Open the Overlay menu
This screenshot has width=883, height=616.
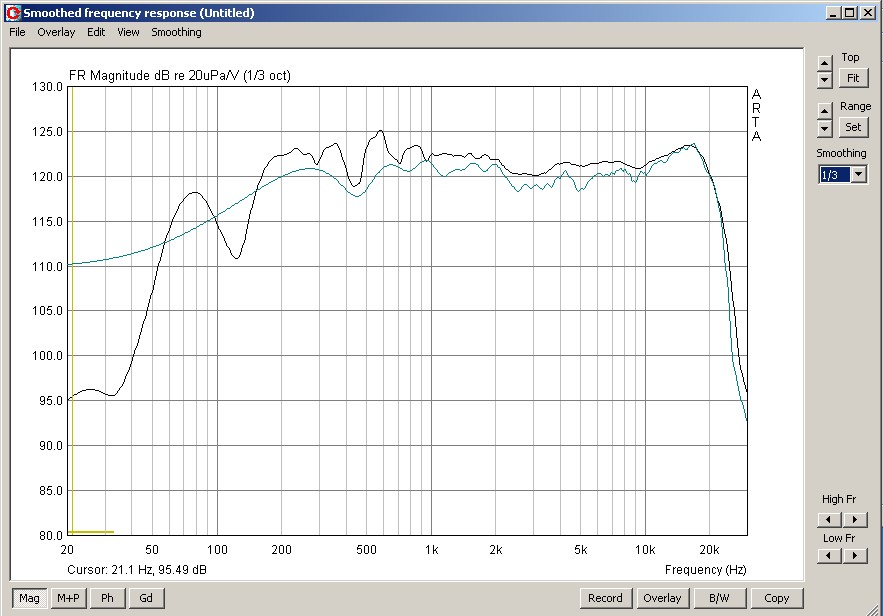[56, 32]
